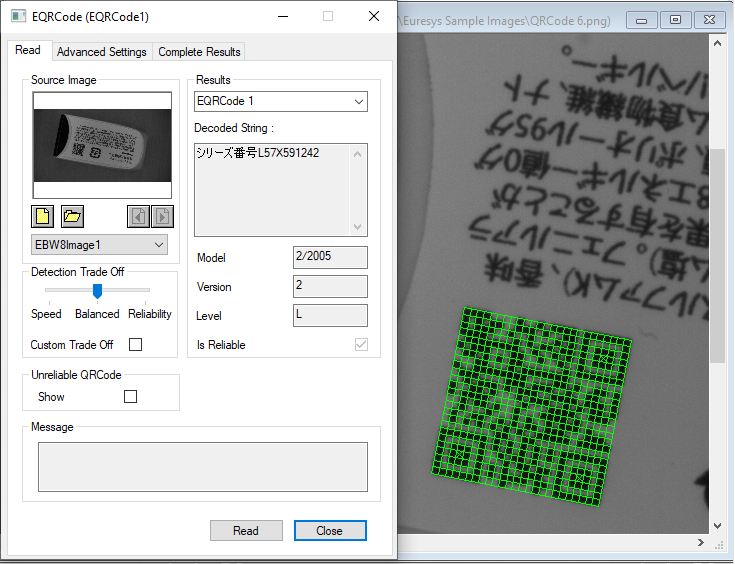Switch to the Advanced Settings tab
The height and width of the screenshot is (564, 735).
[x=101, y=52]
